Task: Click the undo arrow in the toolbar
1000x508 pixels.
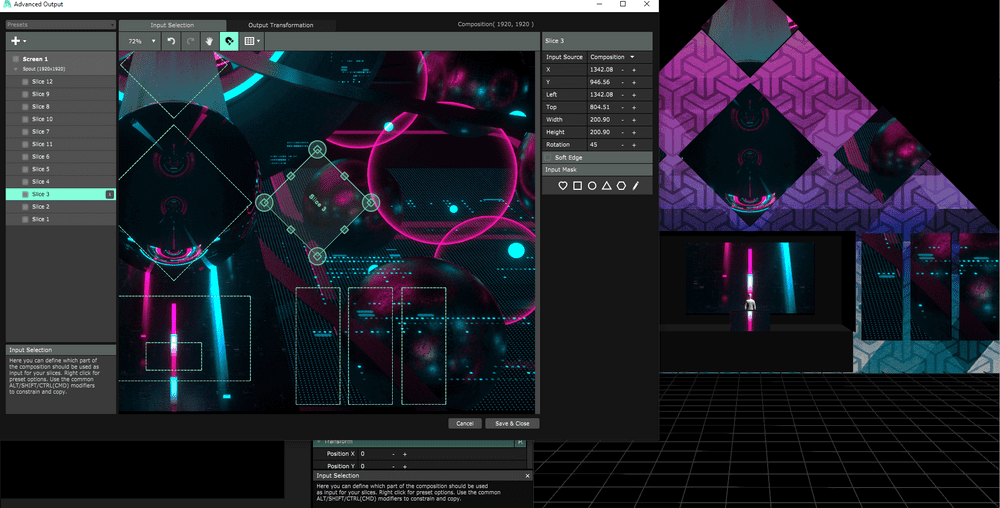Action: click(x=171, y=41)
